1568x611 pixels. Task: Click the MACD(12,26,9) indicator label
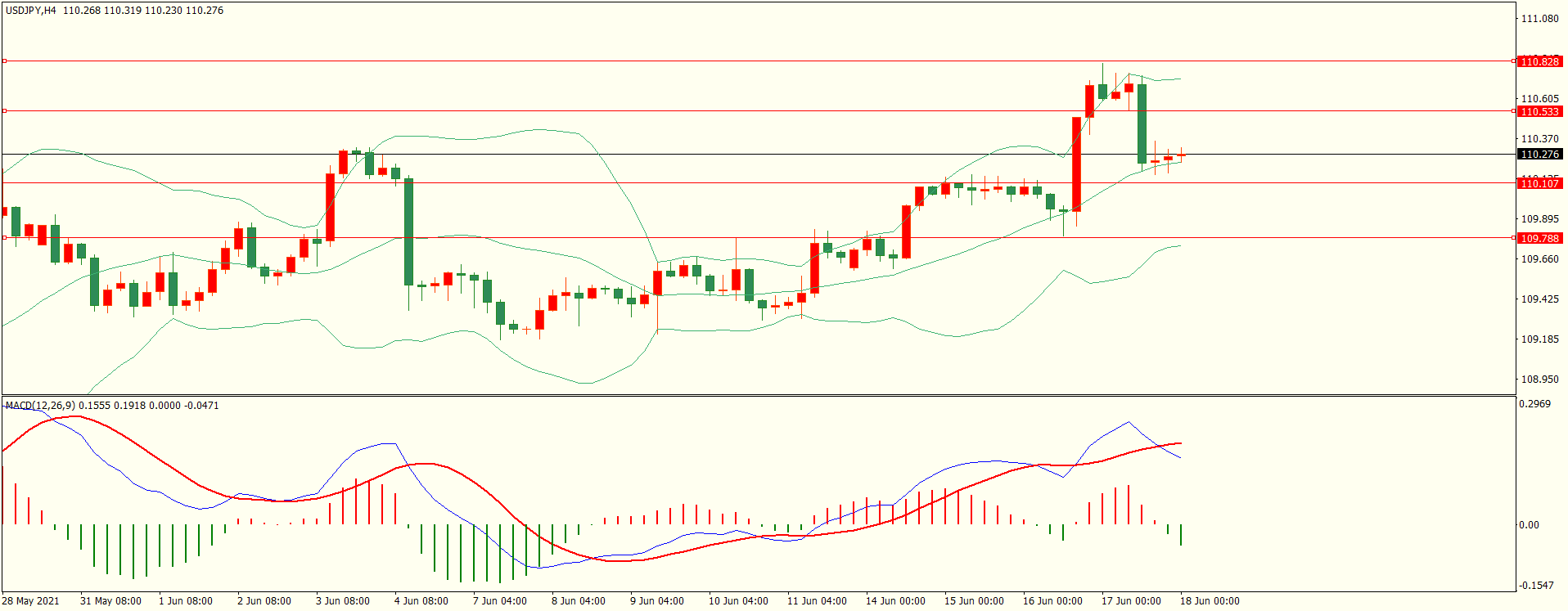40,405
